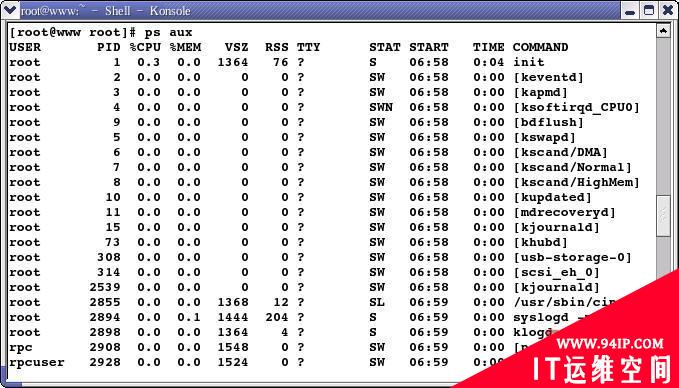This screenshot has width=679, height=388.
Task: Click the '[usb-storage-0]' process name
Action: (x=572, y=258)
